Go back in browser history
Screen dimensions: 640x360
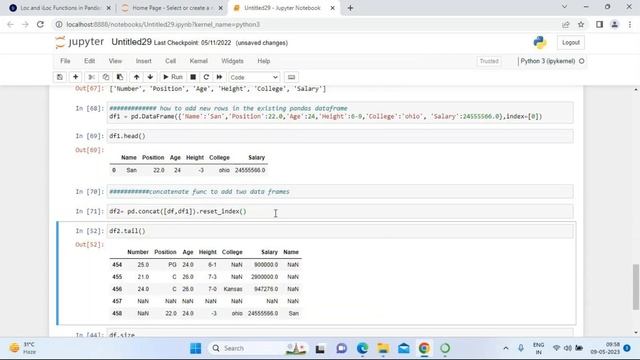pyautogui.click(x=10, y=24)
